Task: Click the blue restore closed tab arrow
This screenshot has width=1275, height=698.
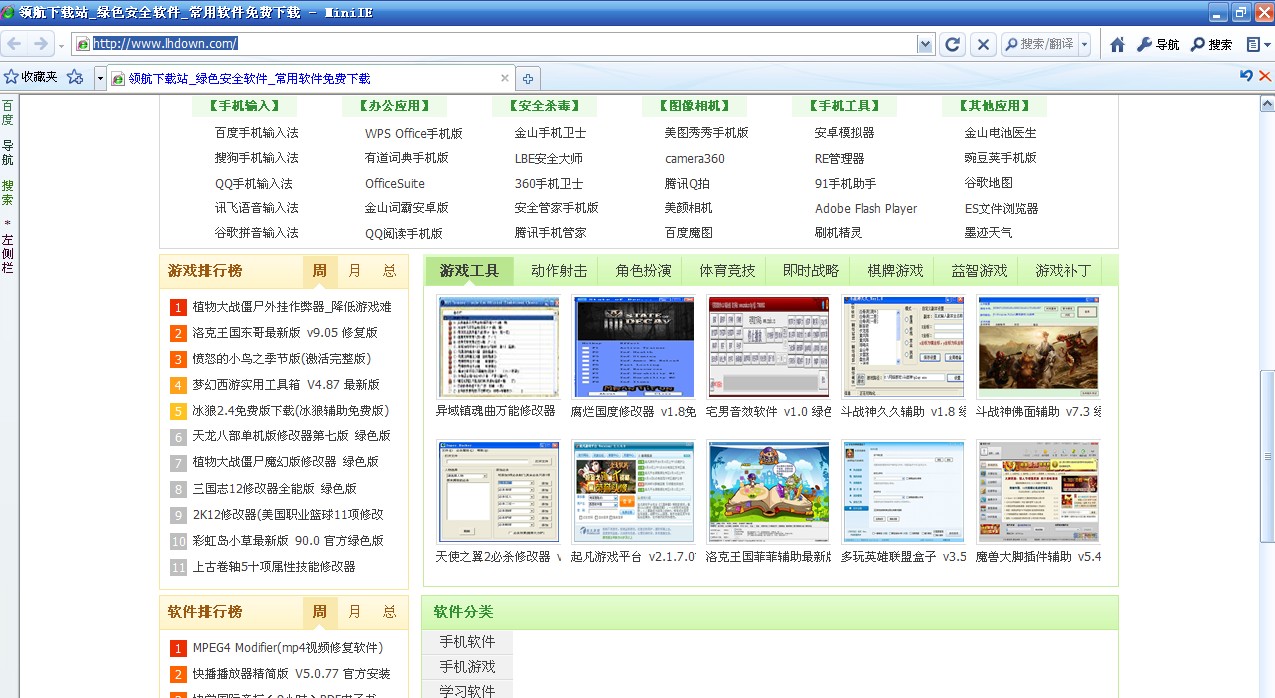Action: [1246, 76]
